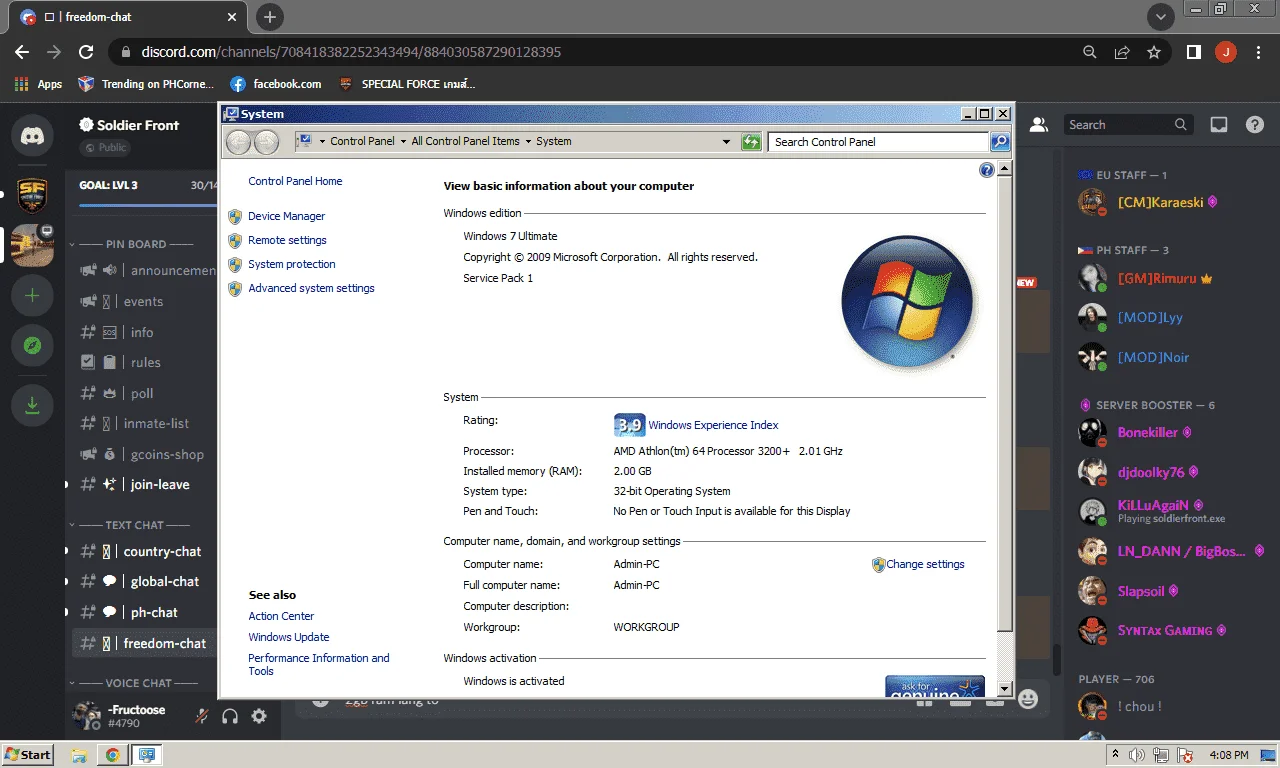Open facebook.com bookmark

click(x=275, y=84)
